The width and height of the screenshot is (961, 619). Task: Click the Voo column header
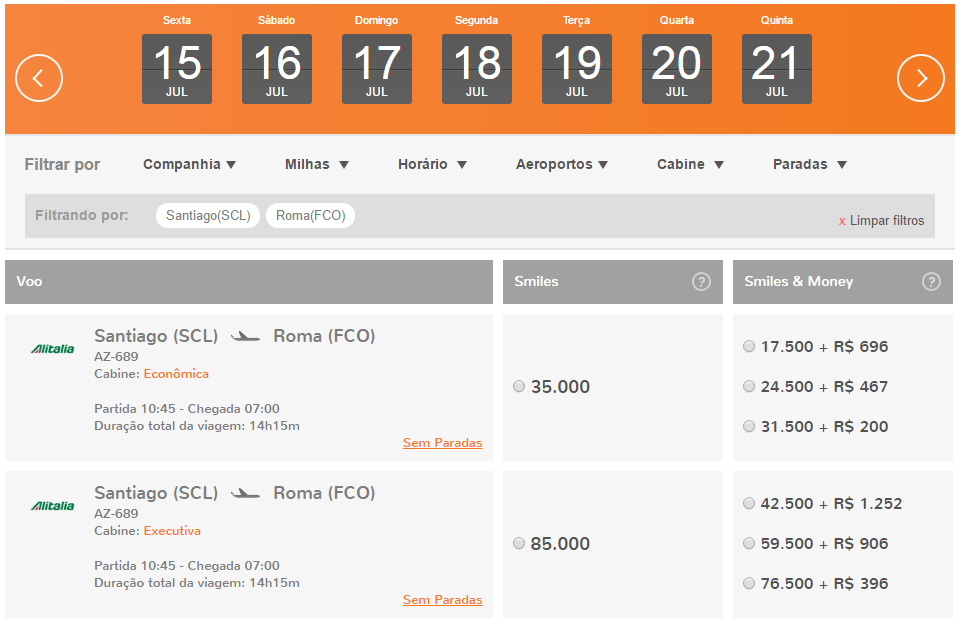[x=249, y=281]
